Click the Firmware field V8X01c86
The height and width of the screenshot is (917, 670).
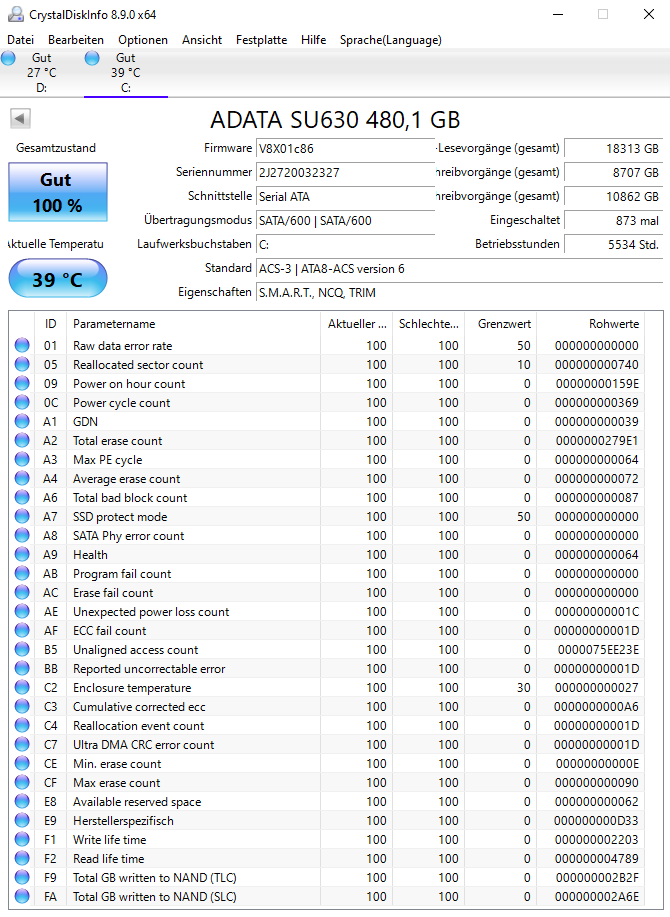(346, 149)
